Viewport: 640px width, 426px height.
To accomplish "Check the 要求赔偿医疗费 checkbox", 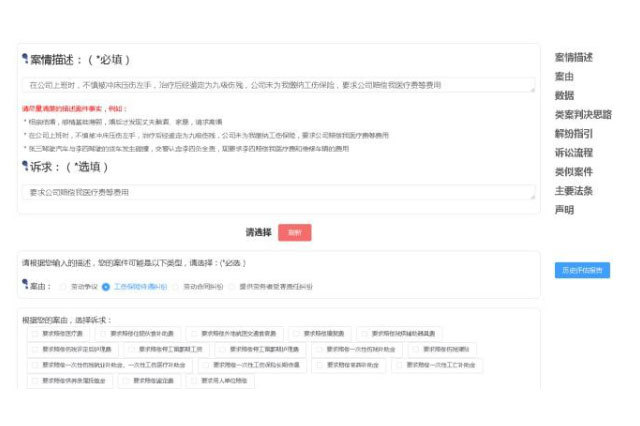I will pyautogui.click(x=34, y=334).
